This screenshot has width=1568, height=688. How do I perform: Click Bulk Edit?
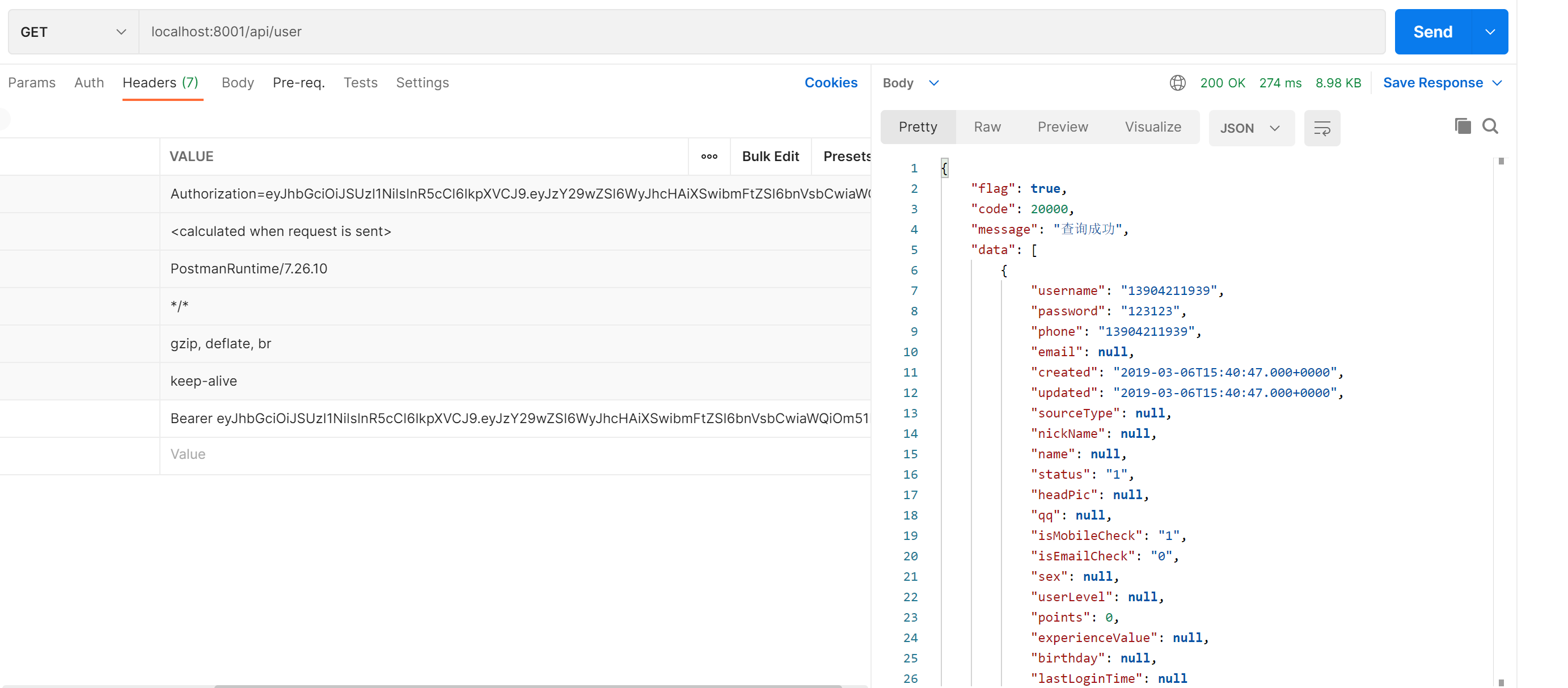tap(770, 157)
